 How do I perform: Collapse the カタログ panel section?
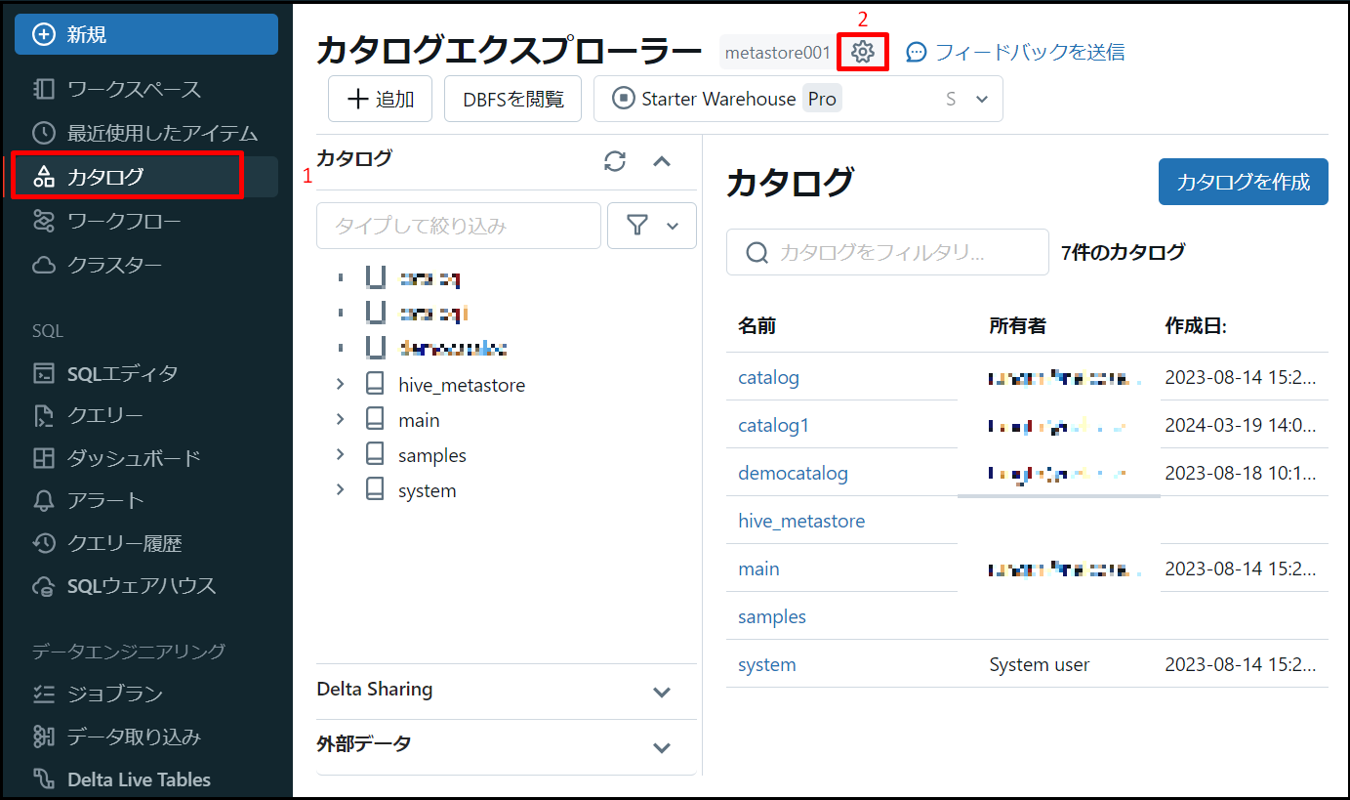662,161
